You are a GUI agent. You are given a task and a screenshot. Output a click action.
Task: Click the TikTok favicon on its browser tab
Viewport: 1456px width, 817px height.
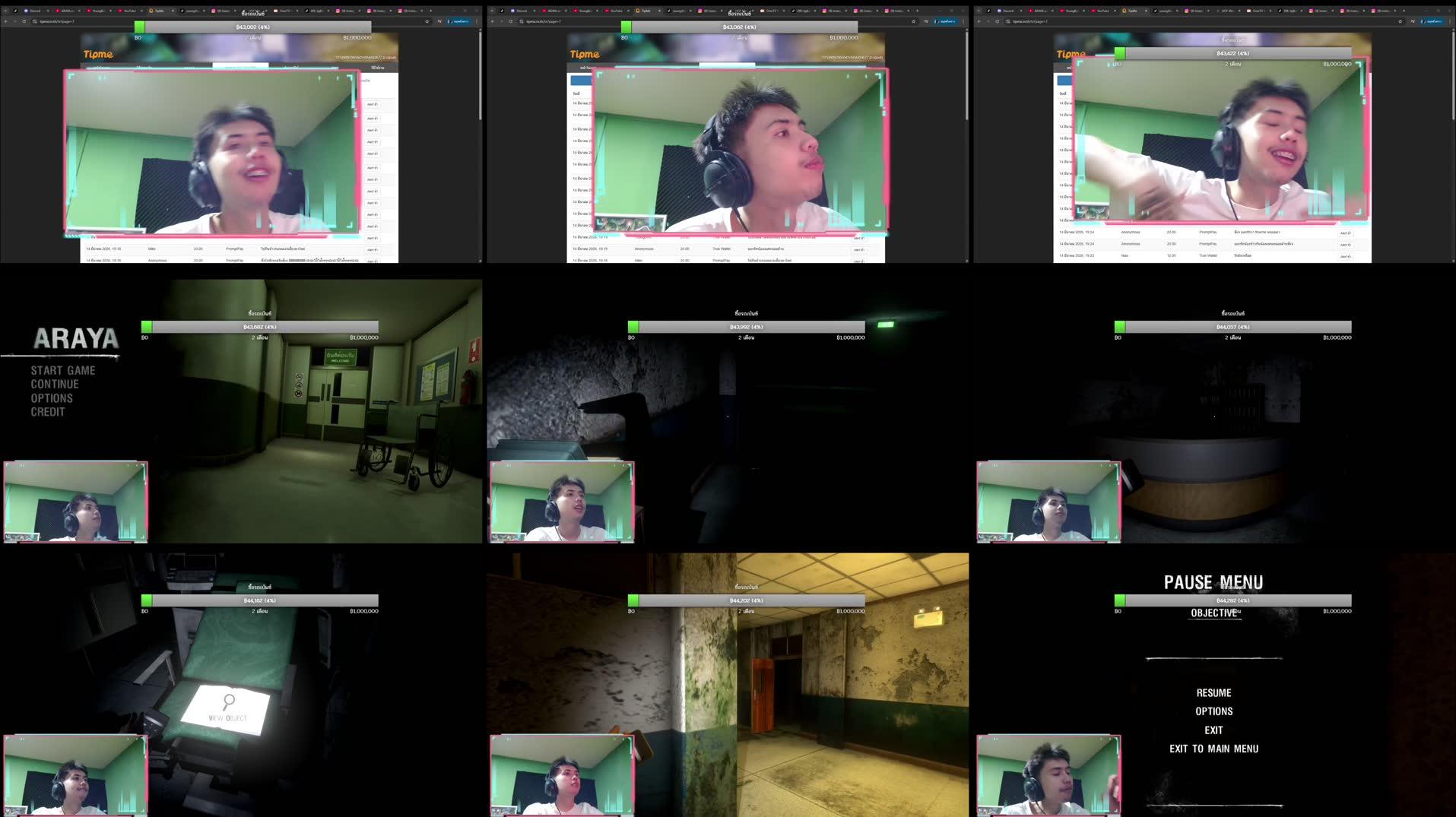point(181,11)
